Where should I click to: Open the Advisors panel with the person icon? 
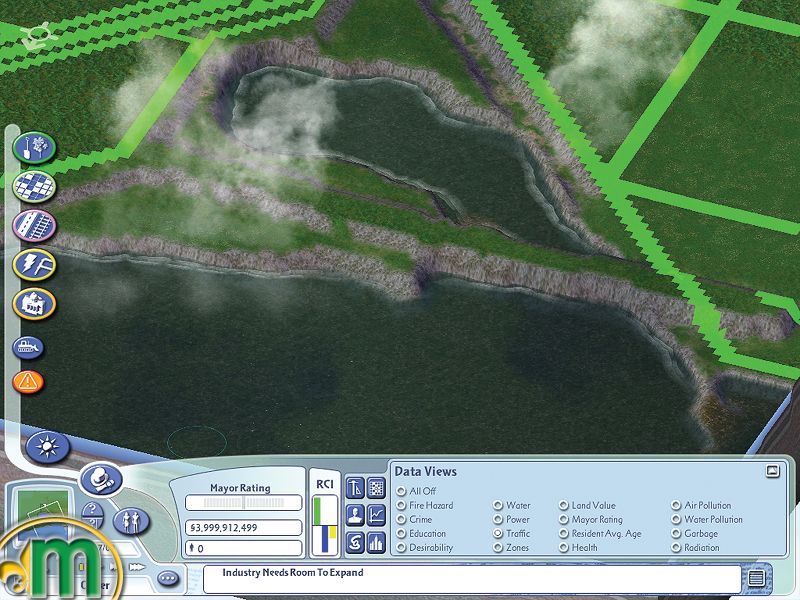[x=355, y=515]
